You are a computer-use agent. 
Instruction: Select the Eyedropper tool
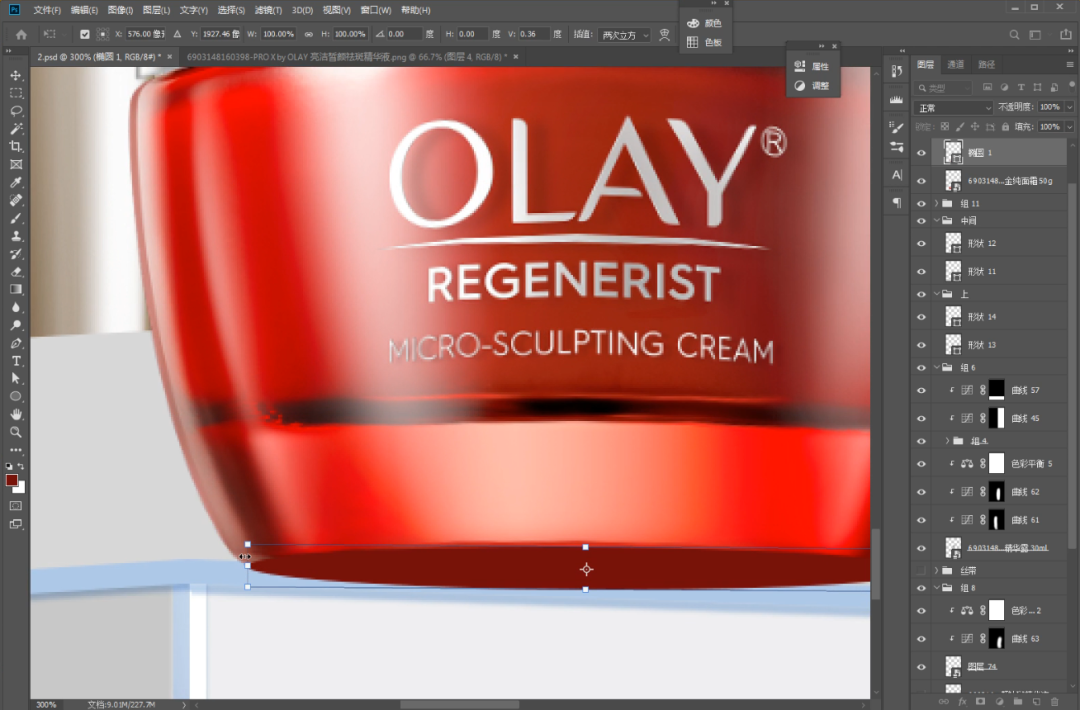point(16,182)
